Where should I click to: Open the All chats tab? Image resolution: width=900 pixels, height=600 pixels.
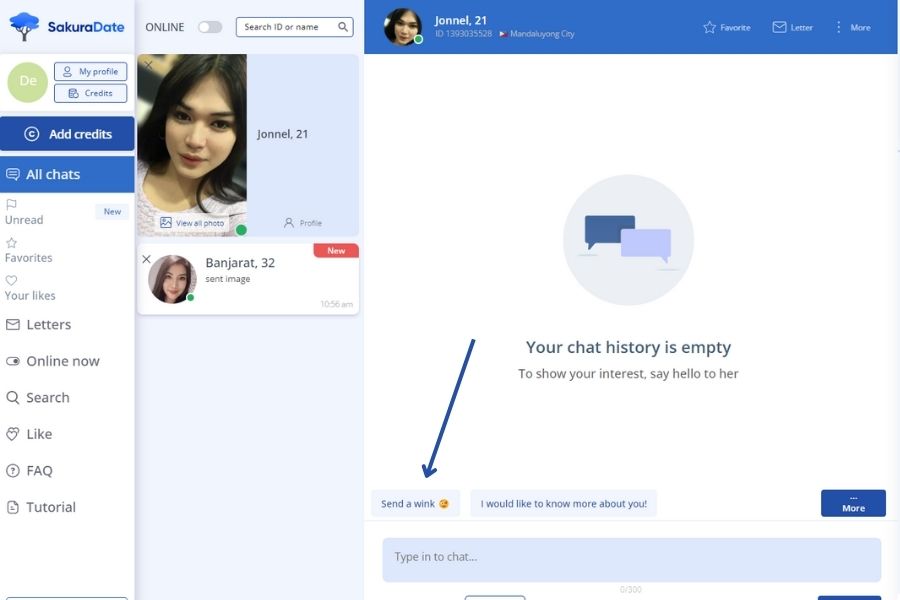pyautogui.click(x=67, y=174)
